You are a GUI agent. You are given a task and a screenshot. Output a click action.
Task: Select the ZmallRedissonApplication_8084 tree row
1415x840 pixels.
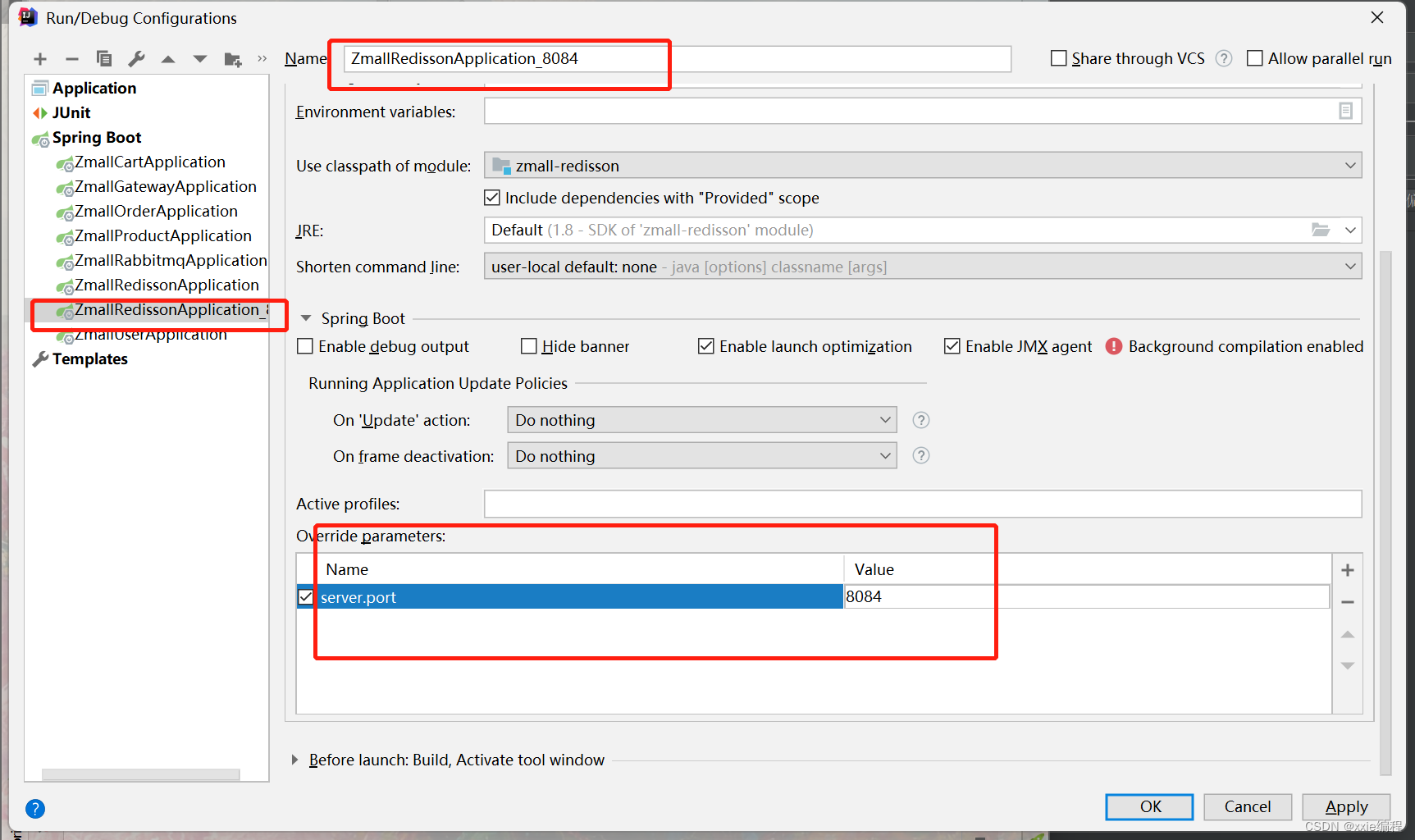147,310
